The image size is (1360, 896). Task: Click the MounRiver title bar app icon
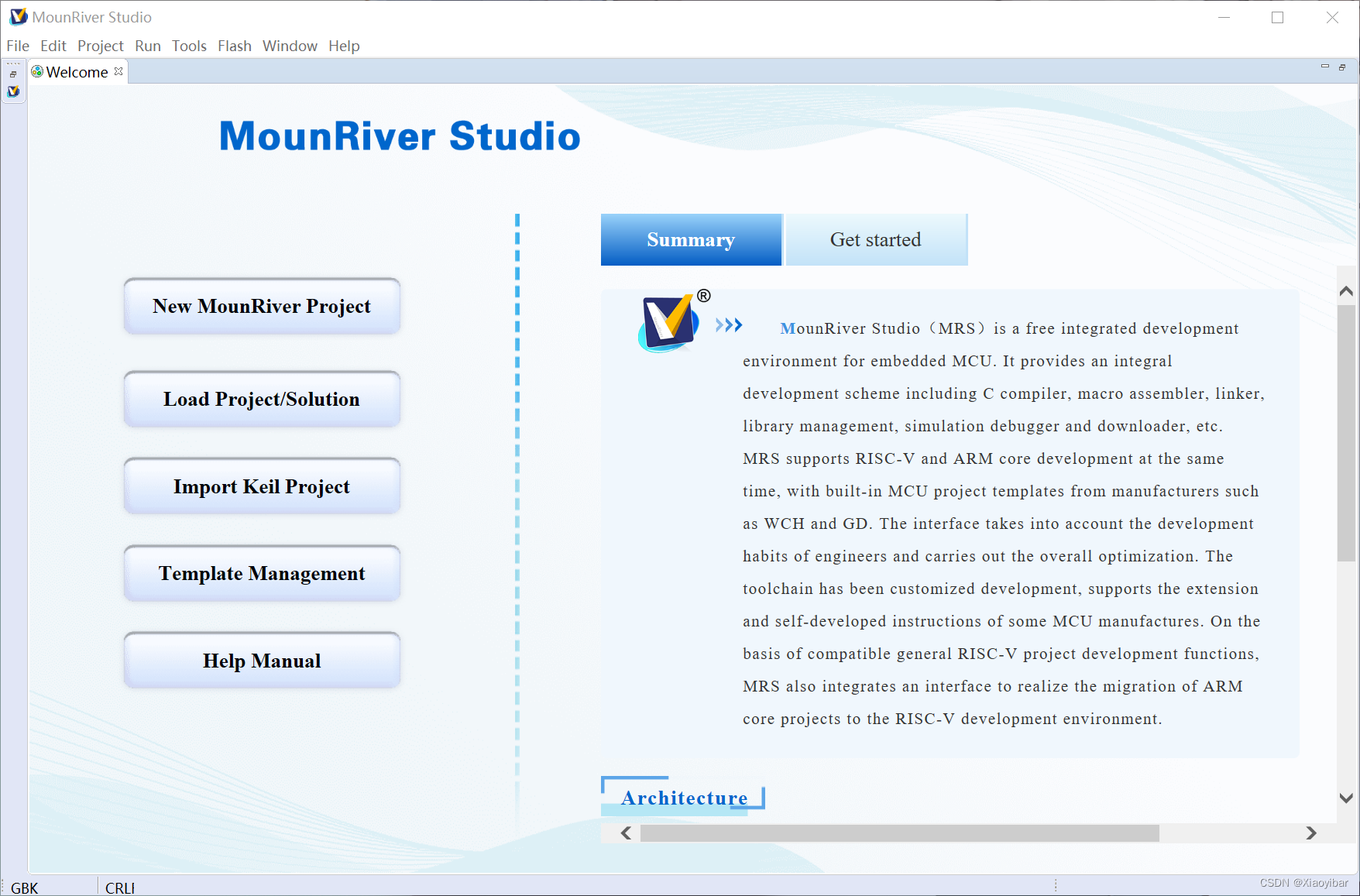[18, 16]
